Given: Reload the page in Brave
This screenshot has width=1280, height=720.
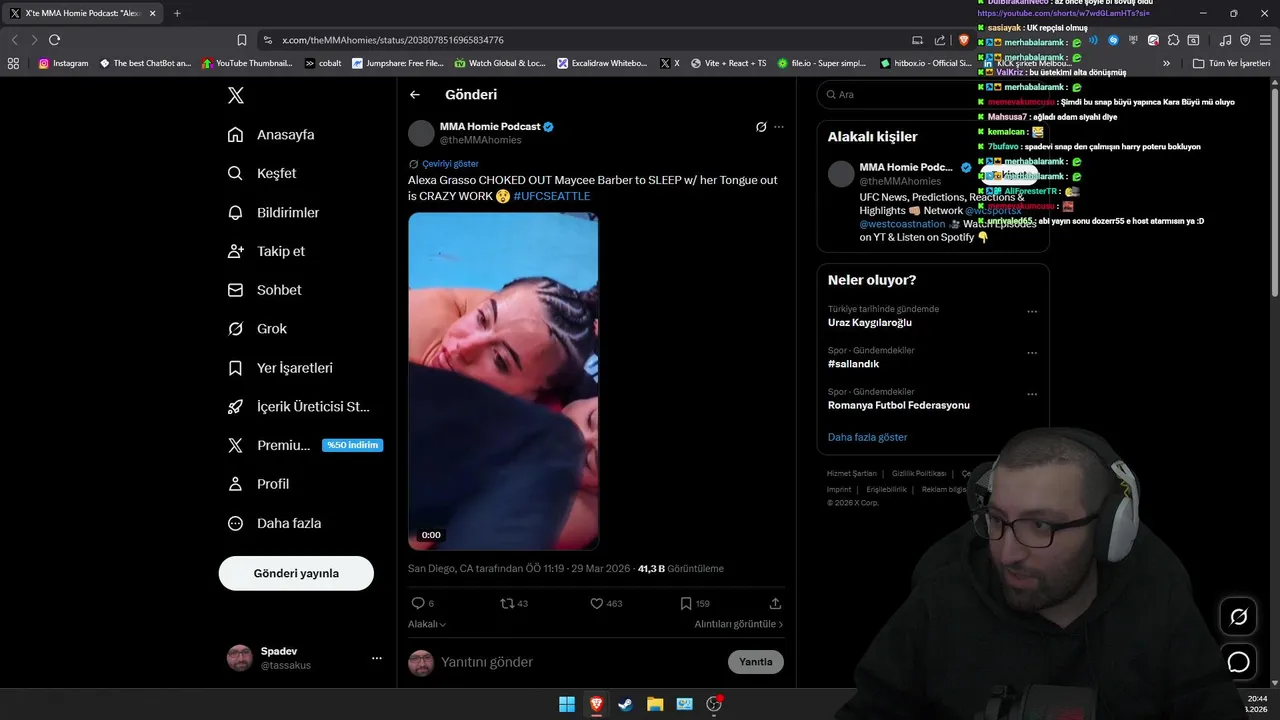Looking at the screenshot, I should coord(54,40).
